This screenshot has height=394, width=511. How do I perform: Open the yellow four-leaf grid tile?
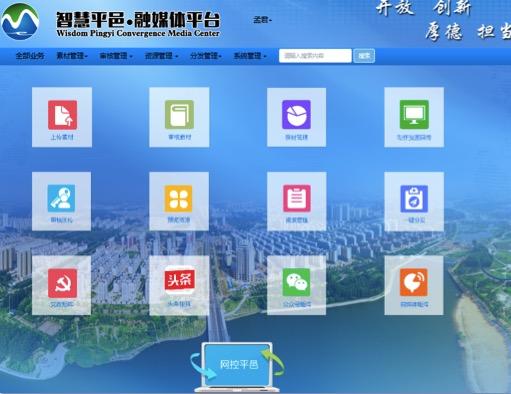[x=179, y=201]
